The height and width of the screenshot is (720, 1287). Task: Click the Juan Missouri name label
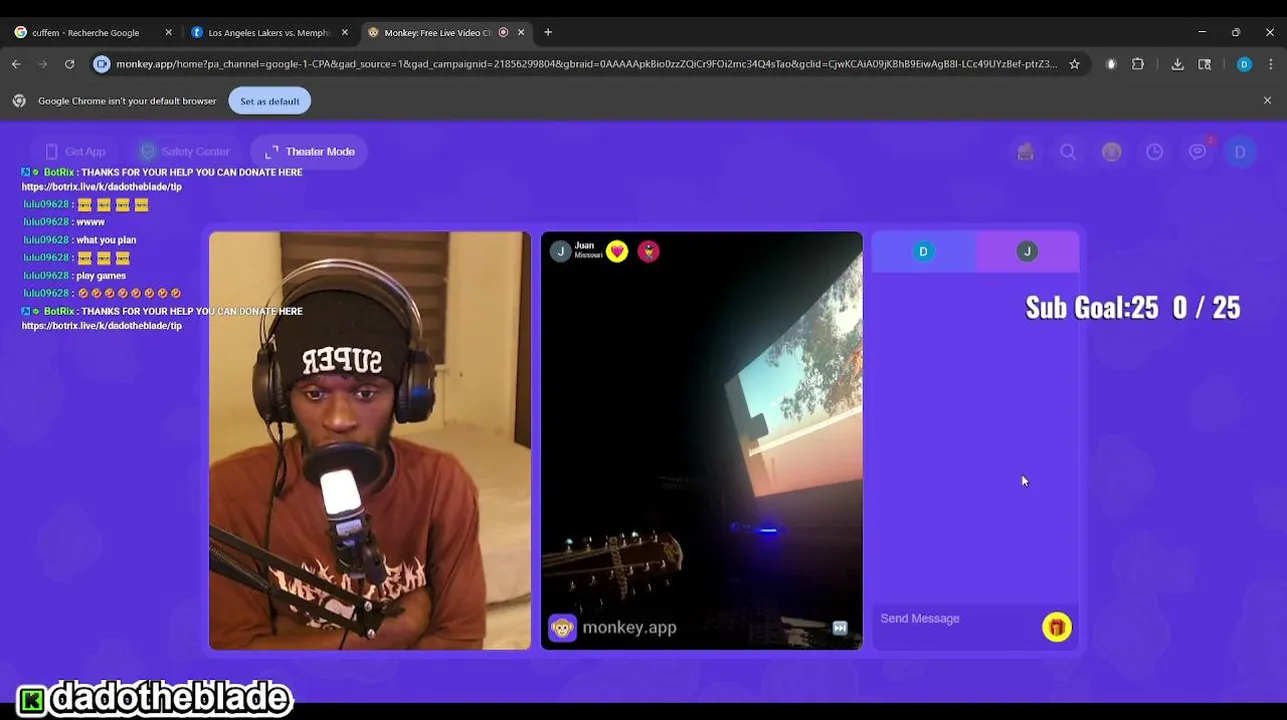pos(588,250)
